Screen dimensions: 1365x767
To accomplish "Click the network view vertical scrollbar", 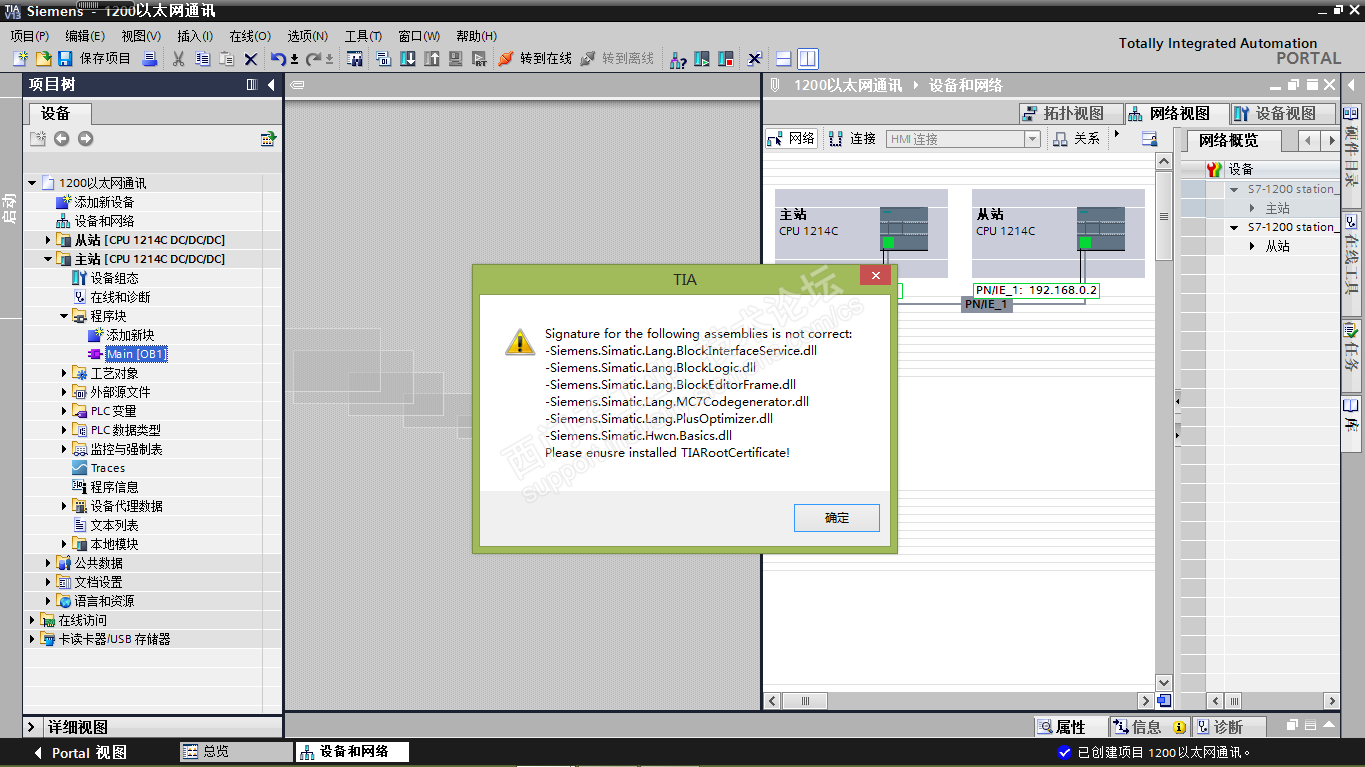I will point(1163,216).
